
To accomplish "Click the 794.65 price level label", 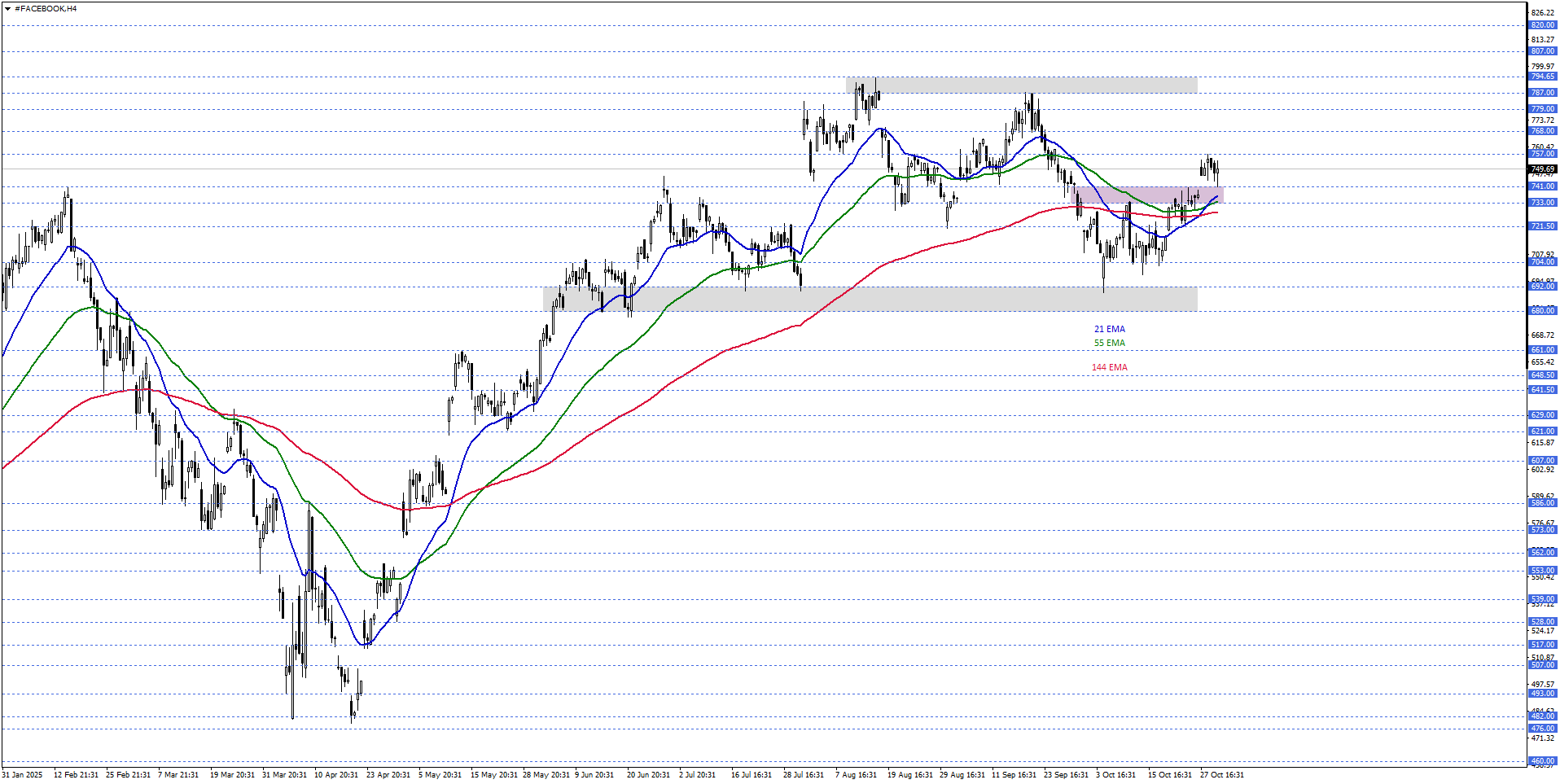I will coord(1542,77).
